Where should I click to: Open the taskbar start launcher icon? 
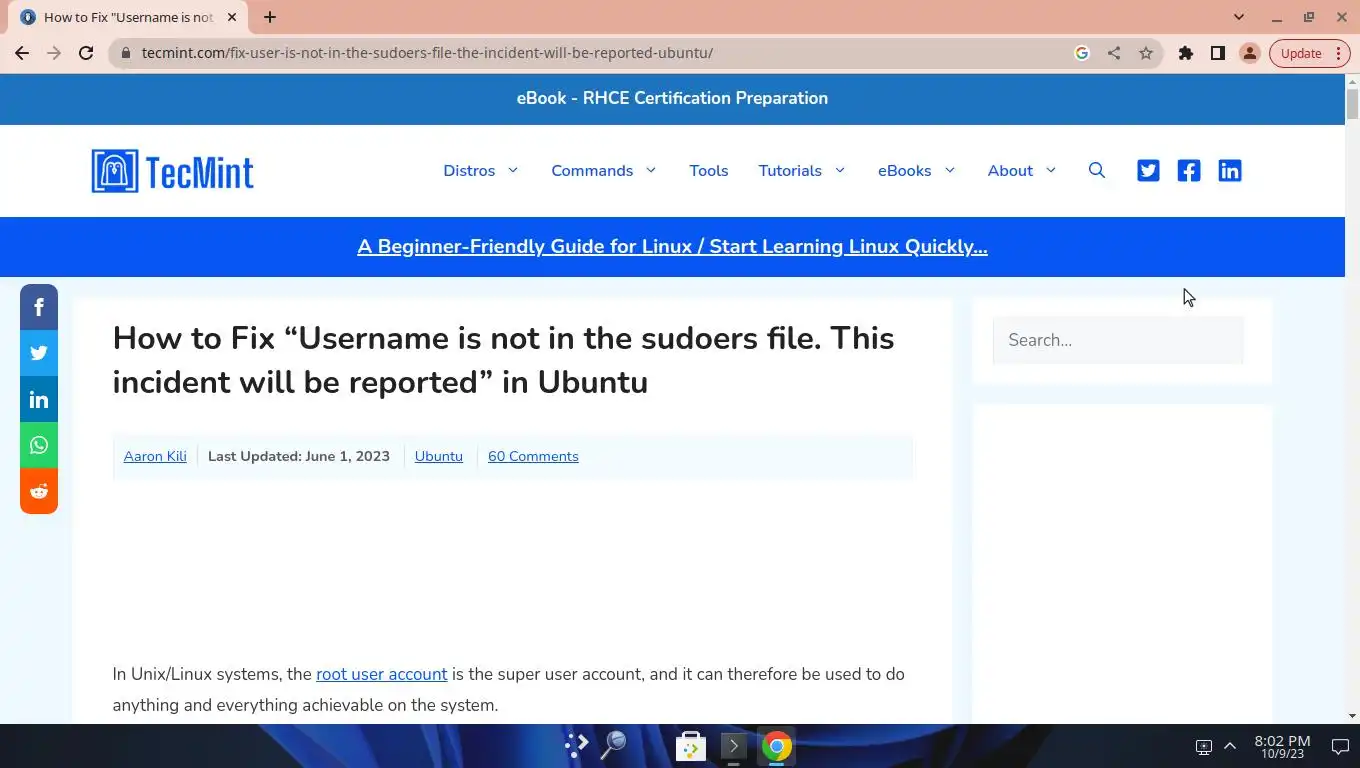pyautogui.click(x=577, y=745)
